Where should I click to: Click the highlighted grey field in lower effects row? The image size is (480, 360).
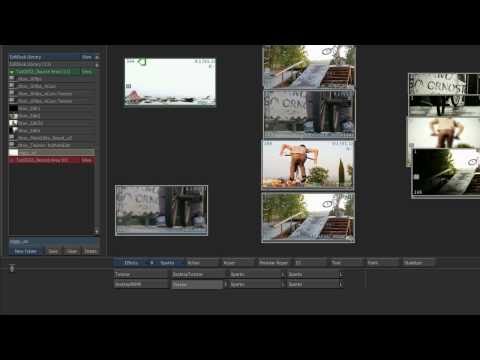[x=197, y=284]
